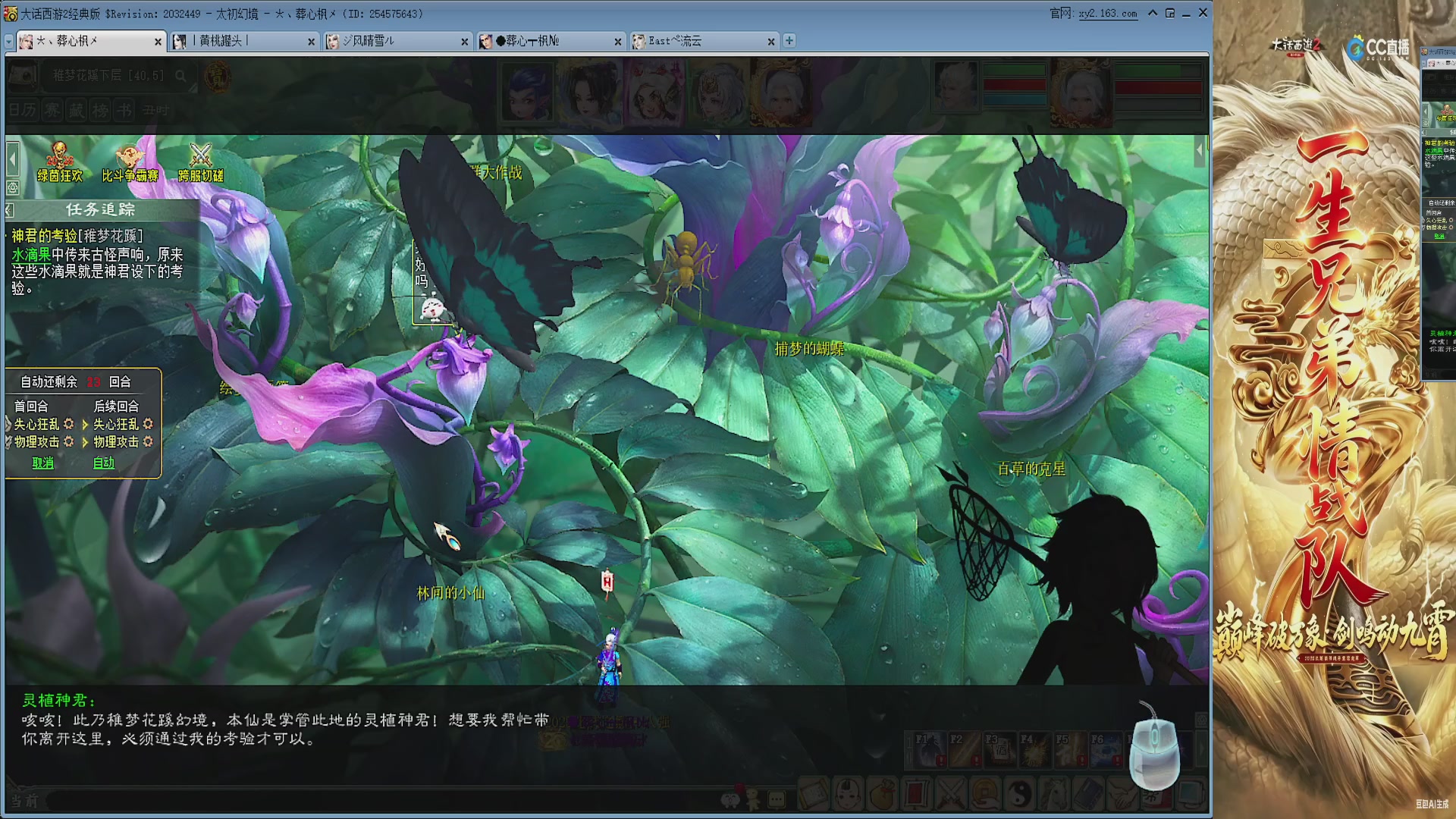This screenshot has height=819, width=1456.
Task: Open the blue book icon in toolbar
Action: point(1089,795)
